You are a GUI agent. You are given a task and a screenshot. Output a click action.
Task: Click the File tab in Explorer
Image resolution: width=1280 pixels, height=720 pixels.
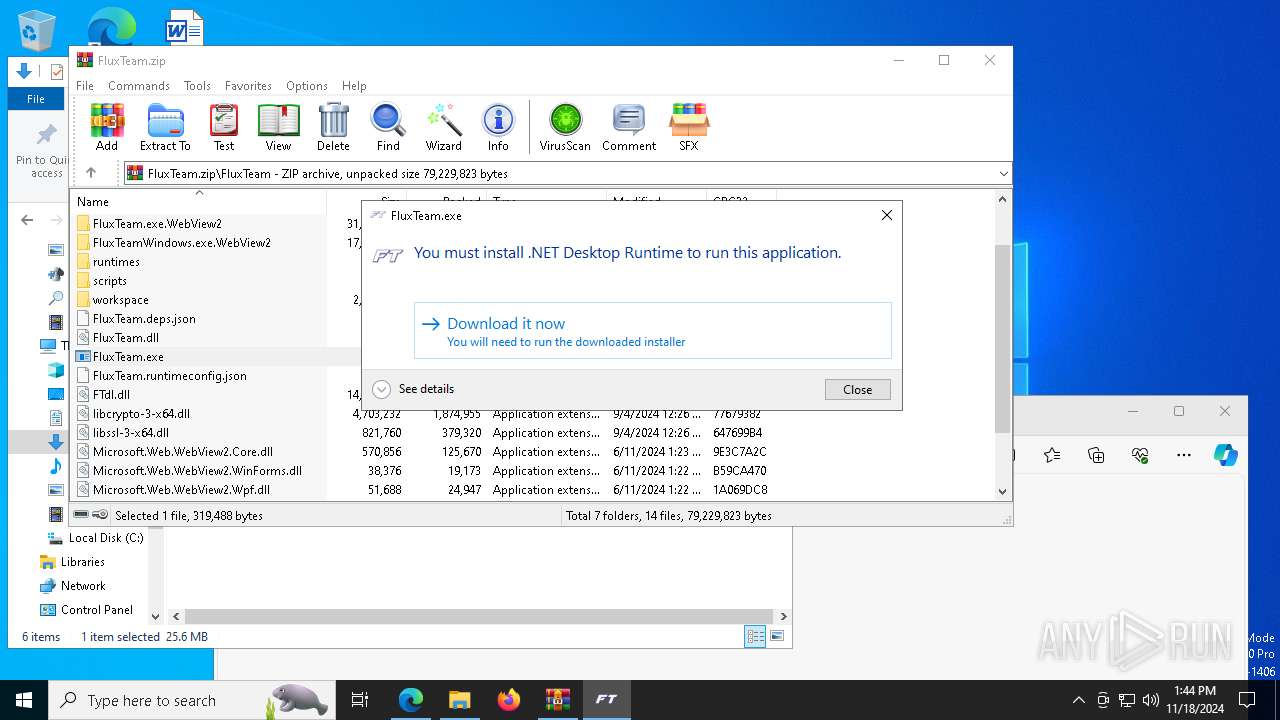(36, 99)
